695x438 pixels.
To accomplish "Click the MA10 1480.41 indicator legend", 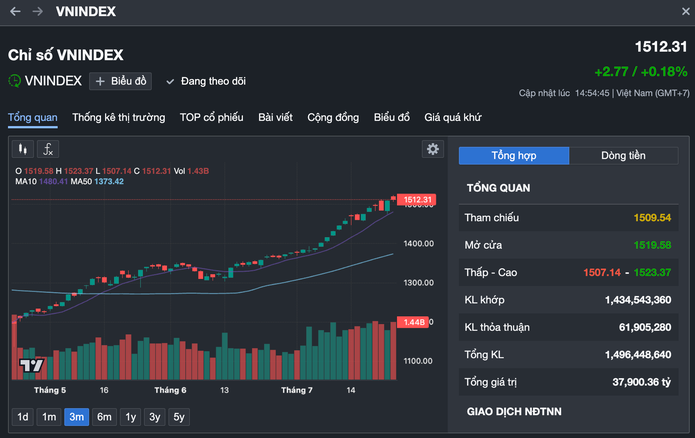I will coord(42,181).
